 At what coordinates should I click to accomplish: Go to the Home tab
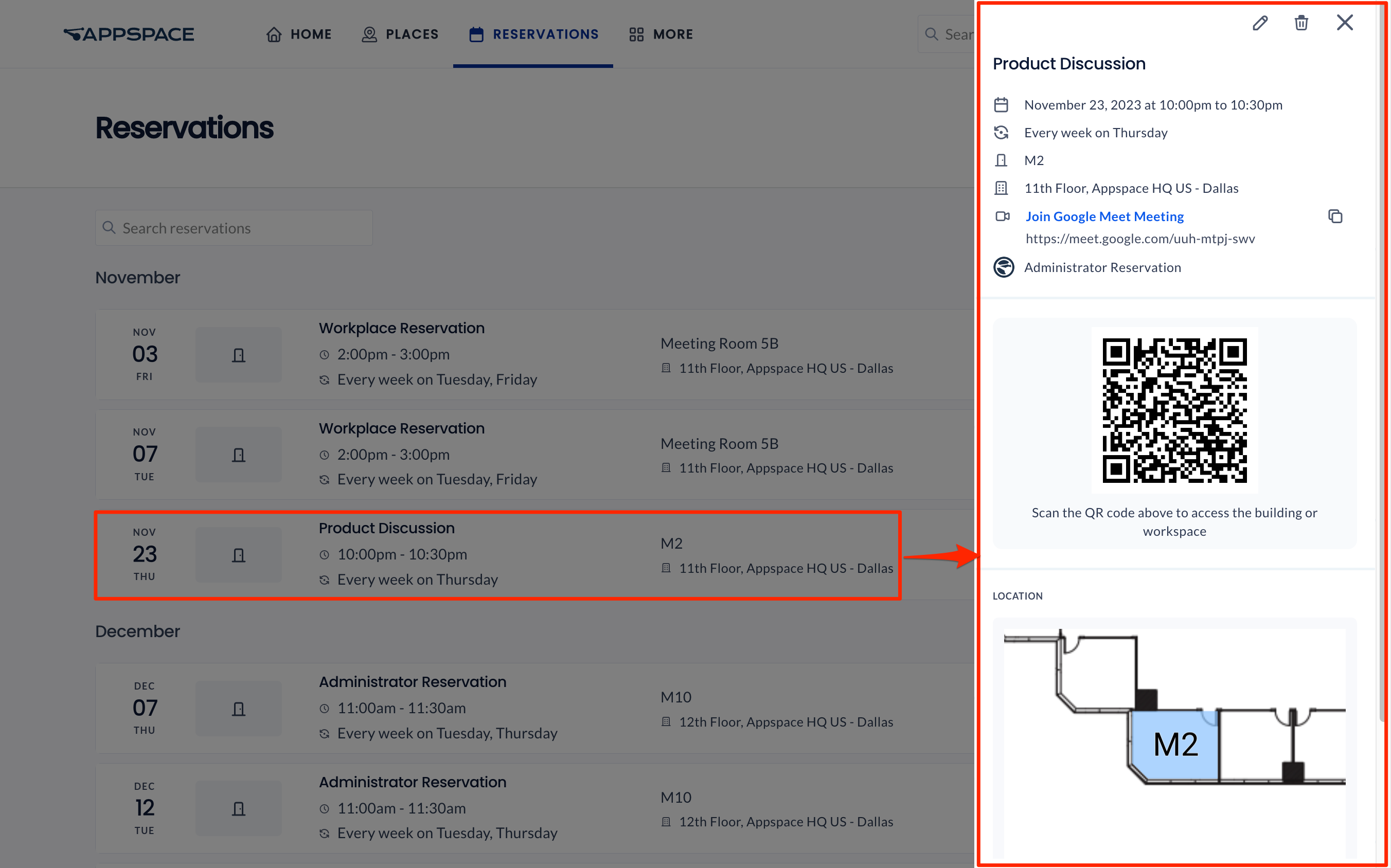(x=299, y=34)
